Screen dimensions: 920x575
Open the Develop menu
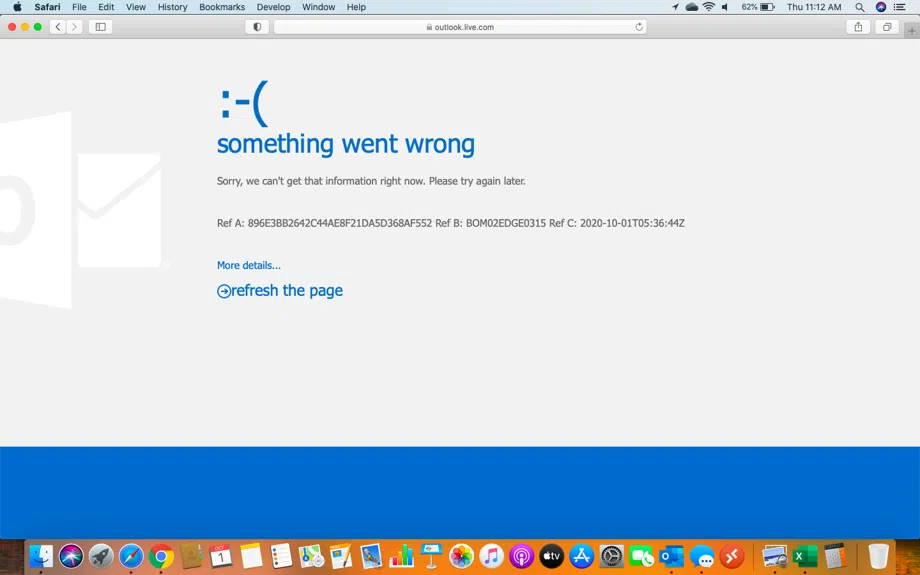tap(273, 7)
